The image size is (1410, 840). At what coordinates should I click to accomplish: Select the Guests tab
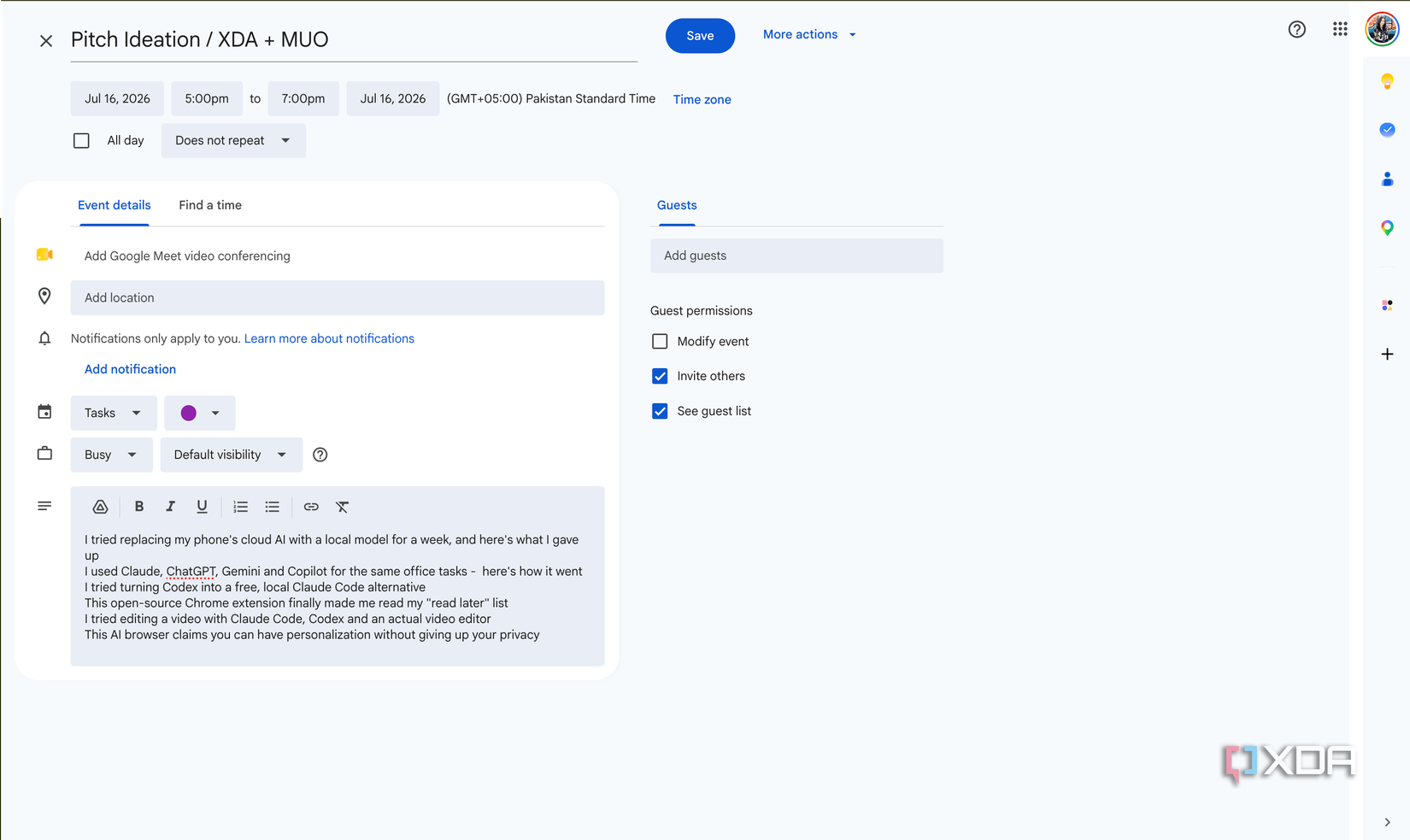click(x=677, y=205)
